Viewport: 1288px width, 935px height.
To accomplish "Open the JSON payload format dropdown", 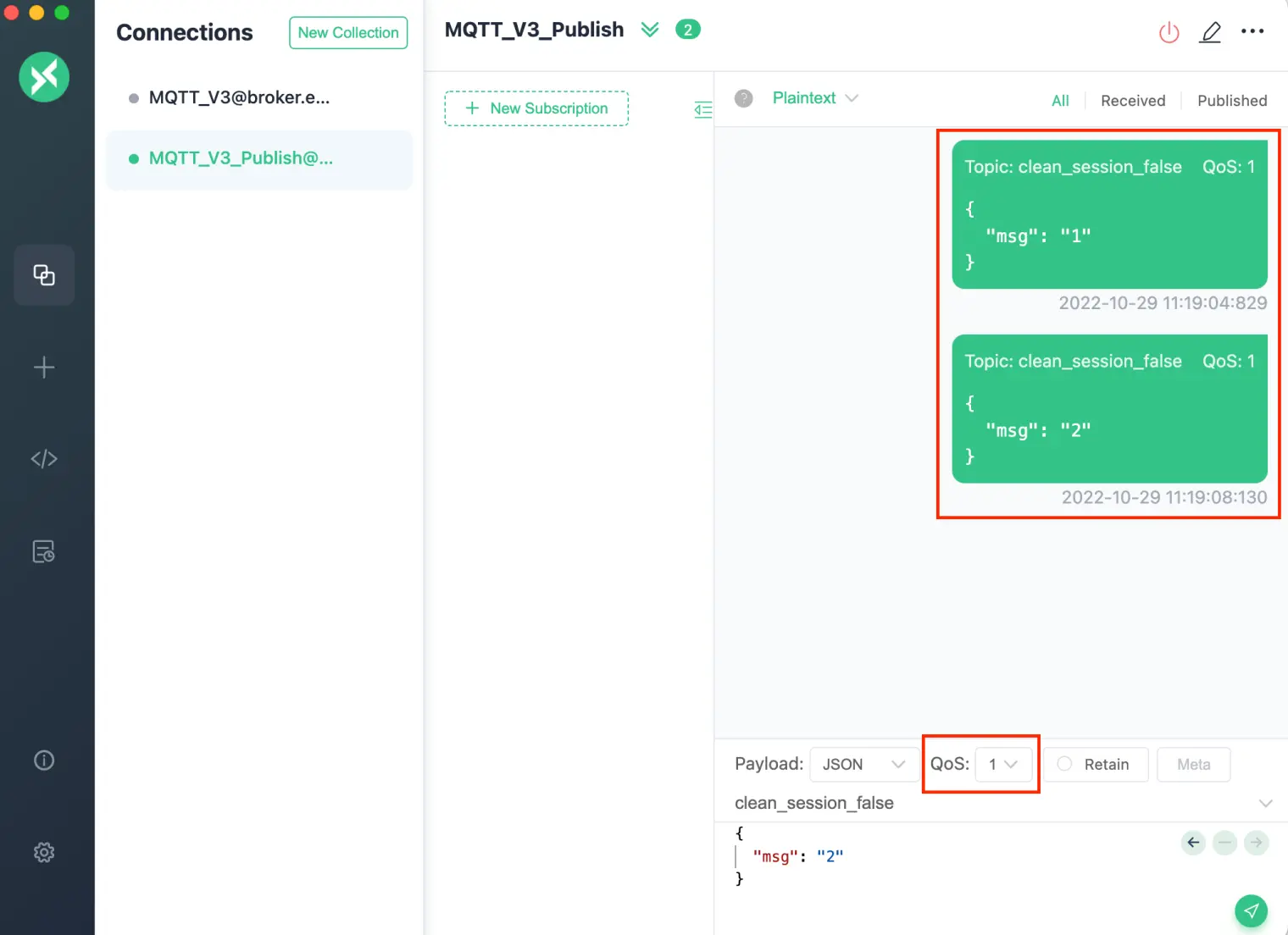I will [861, 764].
